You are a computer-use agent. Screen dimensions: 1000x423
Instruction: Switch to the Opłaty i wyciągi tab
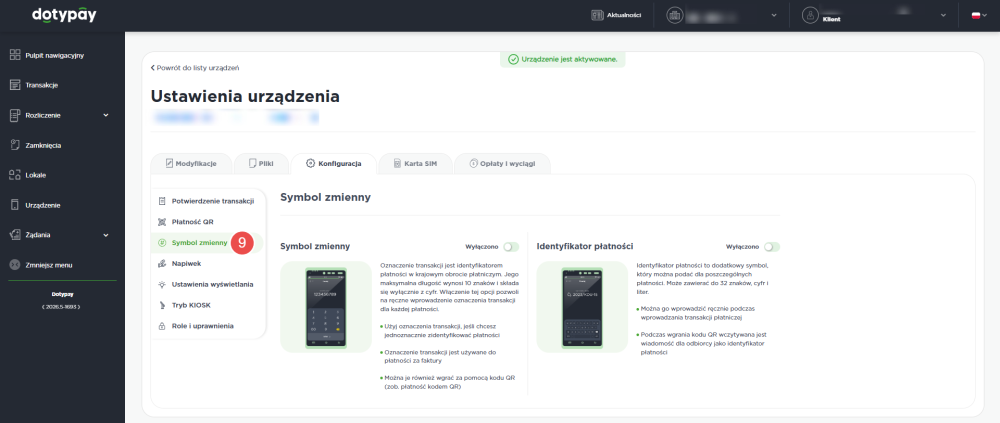(503, 163)
